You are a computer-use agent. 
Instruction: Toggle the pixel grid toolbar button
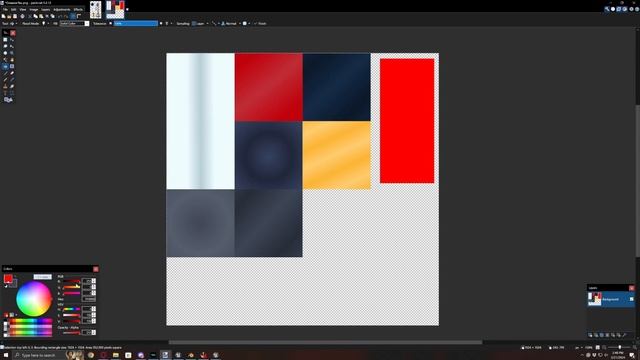tap(73, 16)
